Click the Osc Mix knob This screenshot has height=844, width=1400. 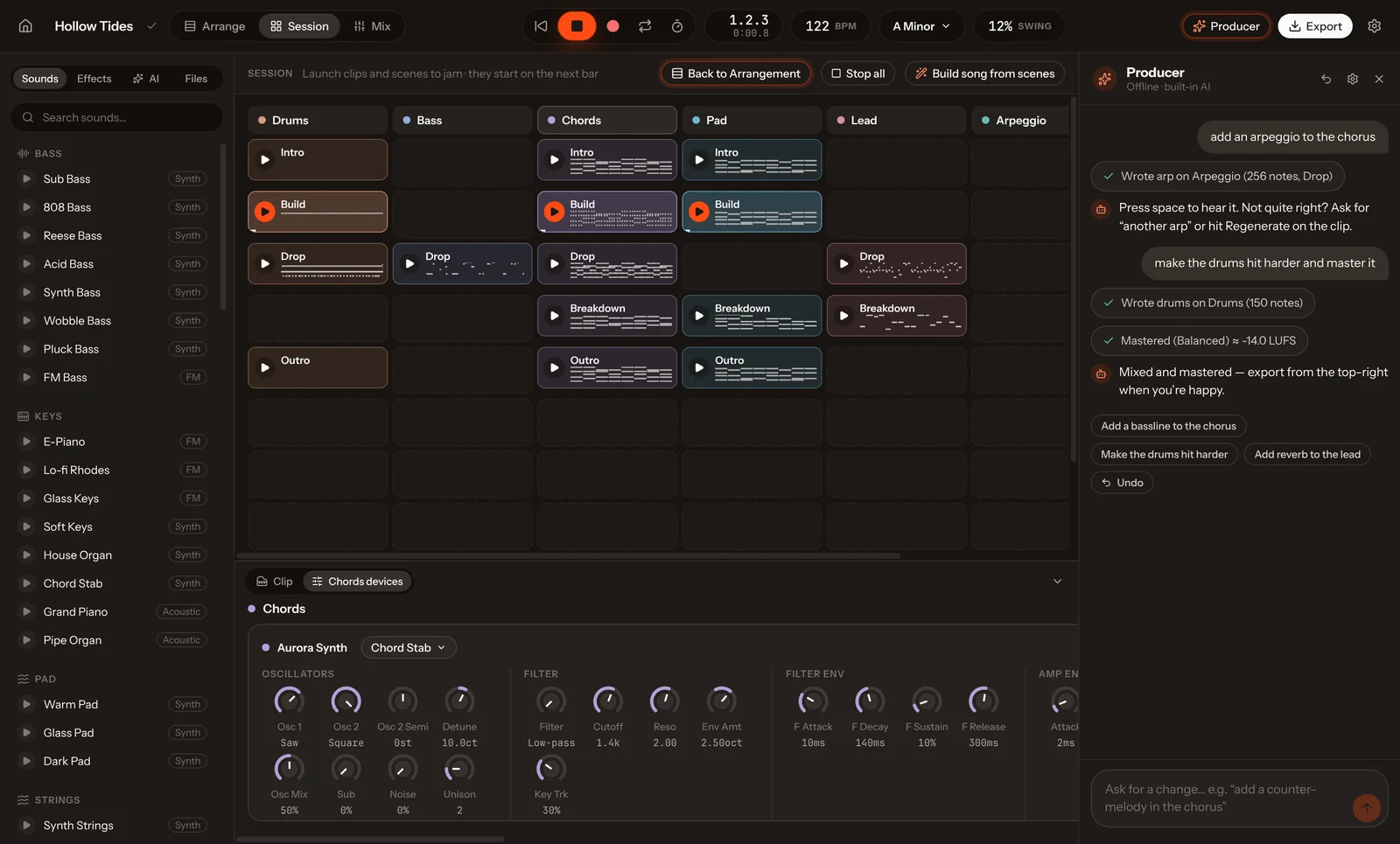point(289,769)
